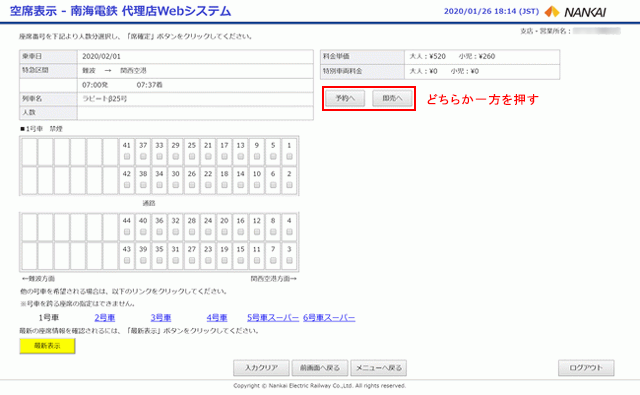Tick seat 37 checkbox
640x395 pixels.
point(143,157)
